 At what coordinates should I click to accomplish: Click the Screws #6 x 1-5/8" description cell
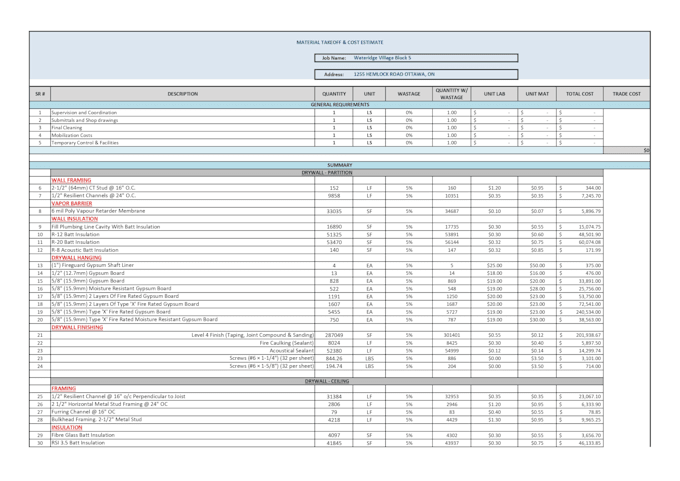pos(183,366)
